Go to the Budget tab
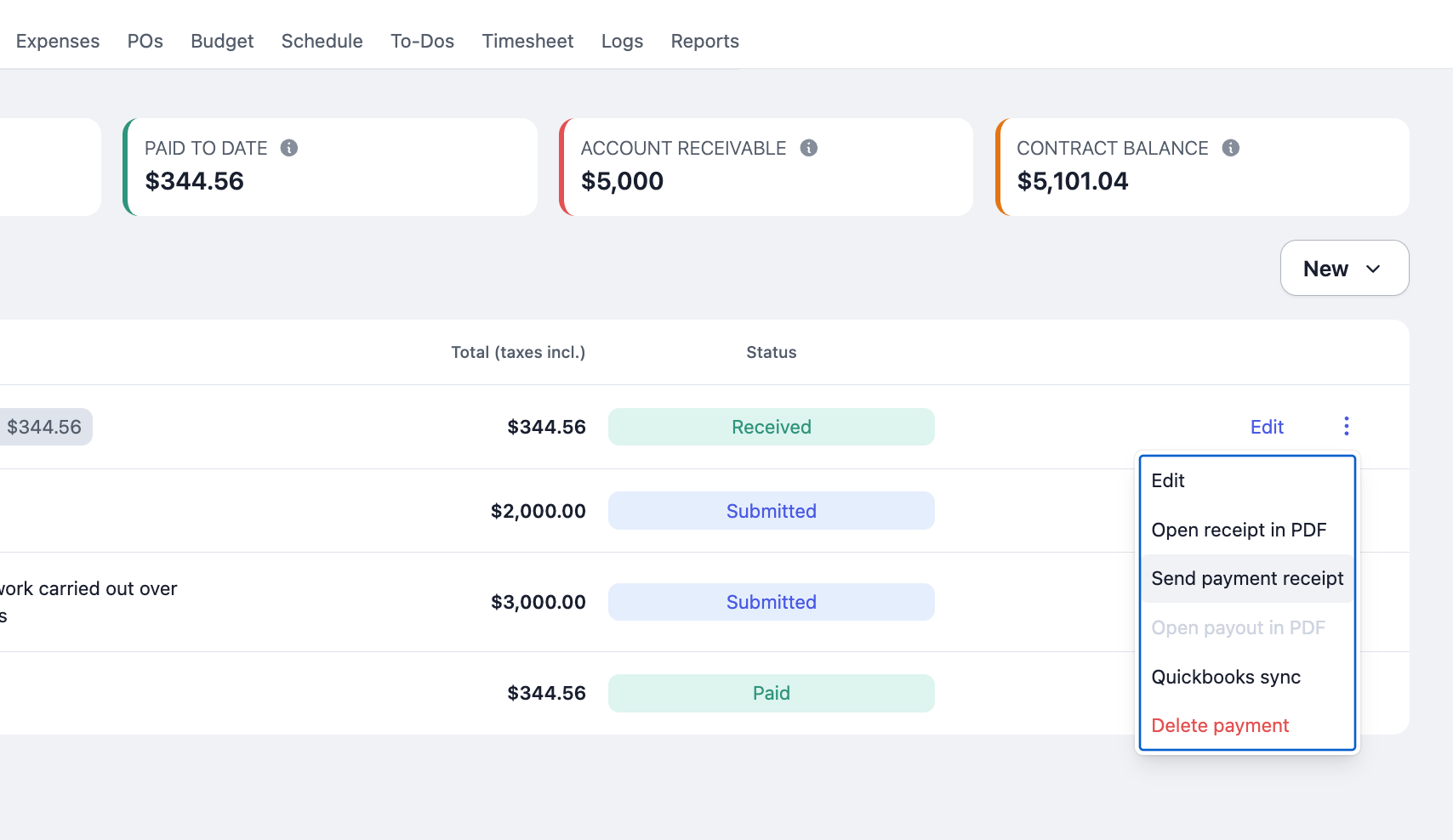1453x840 pixels. coord(222,41)
